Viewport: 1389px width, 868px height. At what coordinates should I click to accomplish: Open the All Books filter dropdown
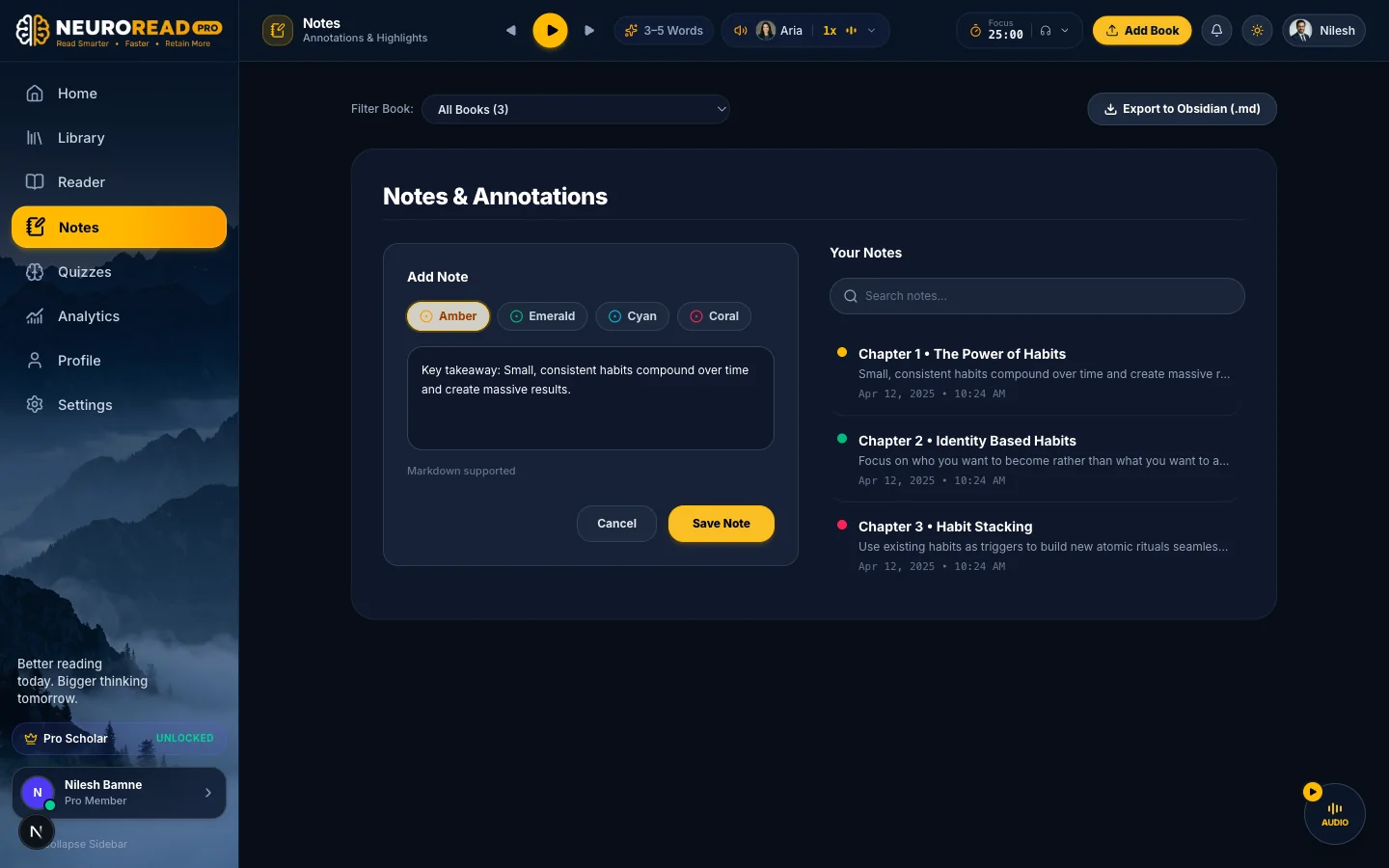coord(576,109)
